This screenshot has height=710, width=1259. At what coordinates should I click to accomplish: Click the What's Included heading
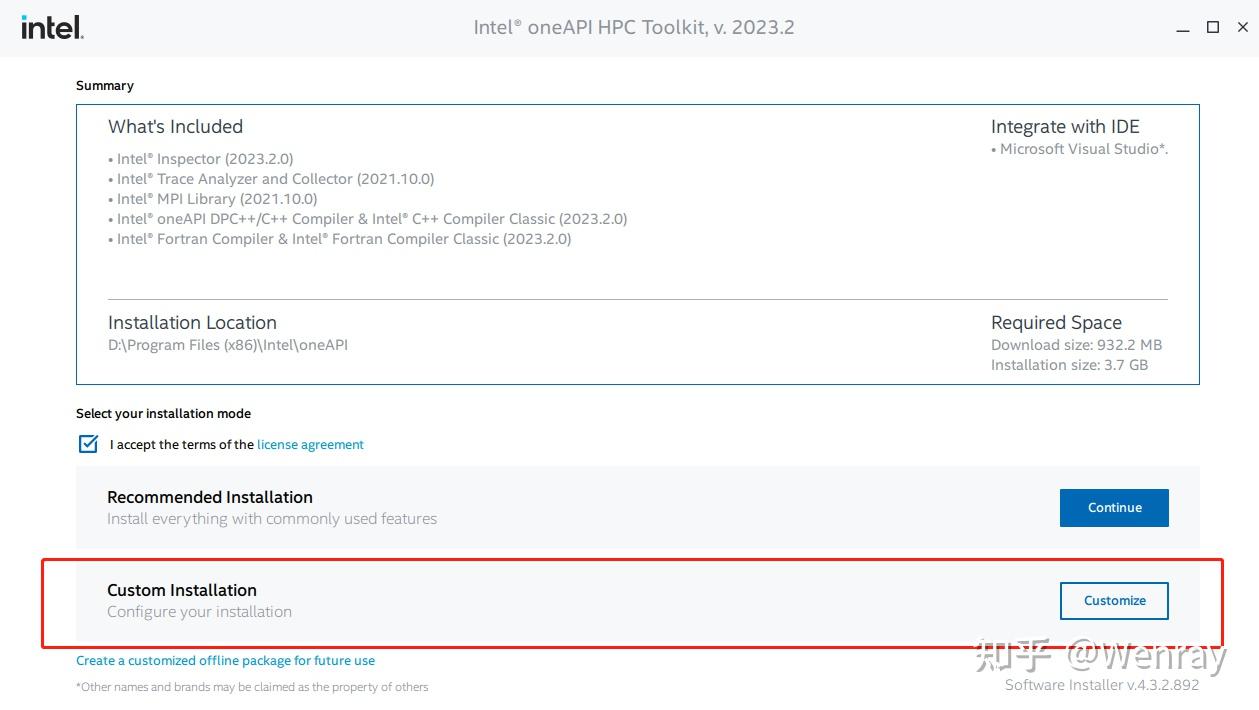175,126
